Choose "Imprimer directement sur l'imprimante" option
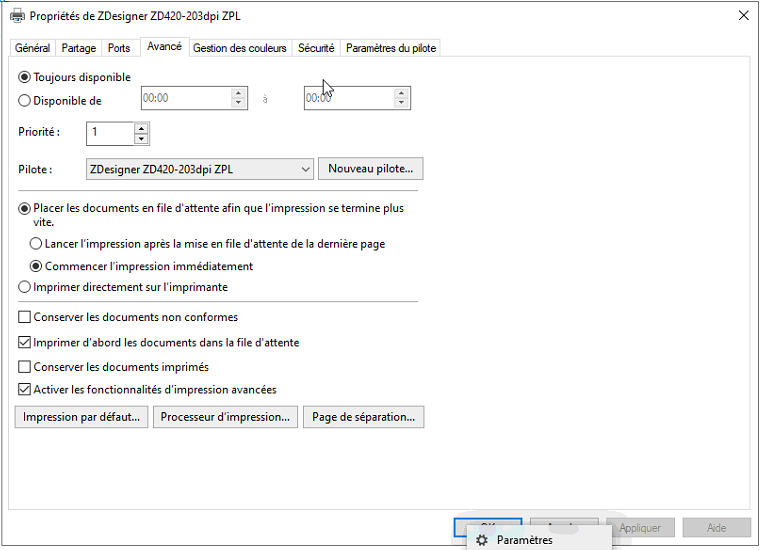 pyautogui.click(x=25, y=287)
